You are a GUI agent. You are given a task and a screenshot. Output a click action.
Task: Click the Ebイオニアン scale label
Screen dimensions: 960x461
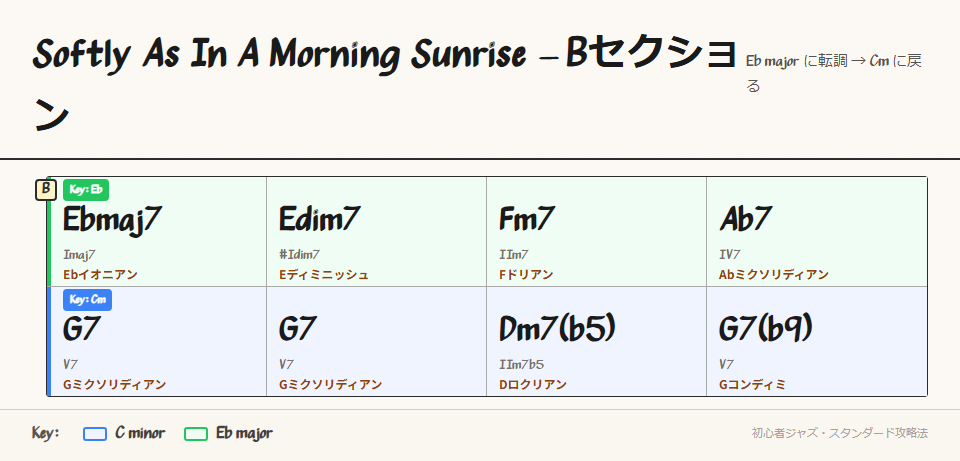[x=100, y=274]
